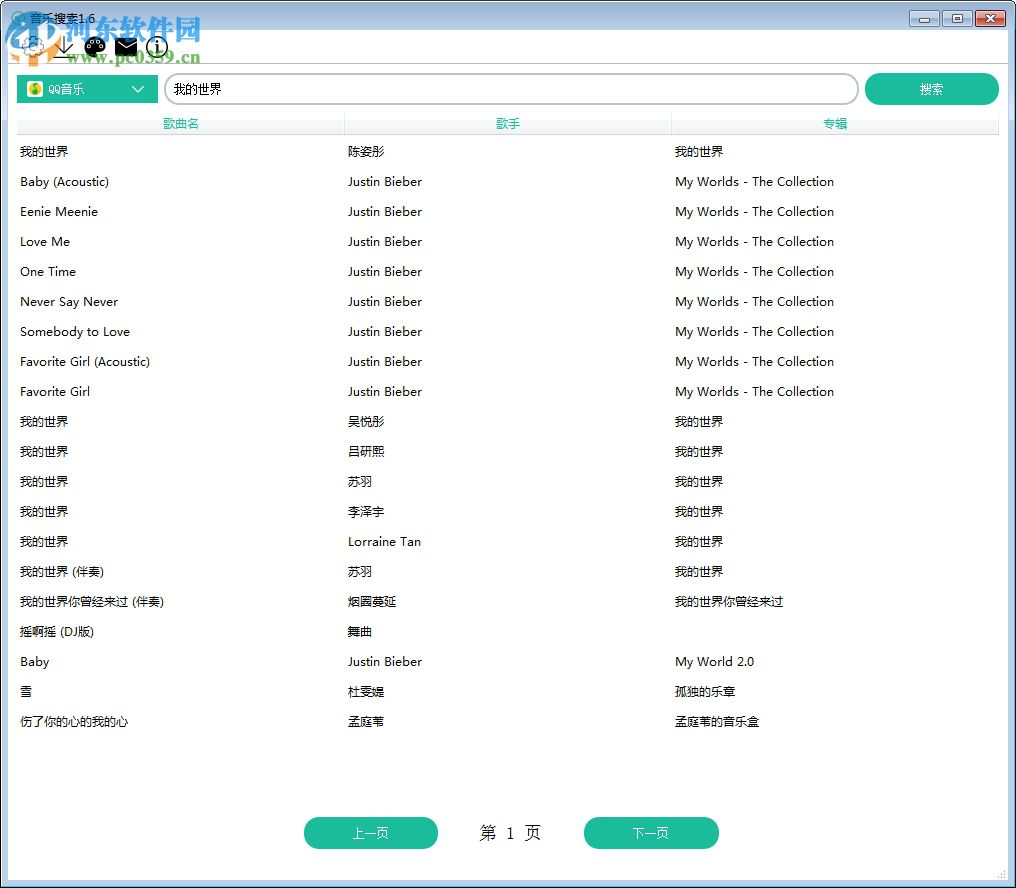1016x888 pixels.
Task: Click album 孟庭苇的音乐盒
Action: click(x=717, y=721)
